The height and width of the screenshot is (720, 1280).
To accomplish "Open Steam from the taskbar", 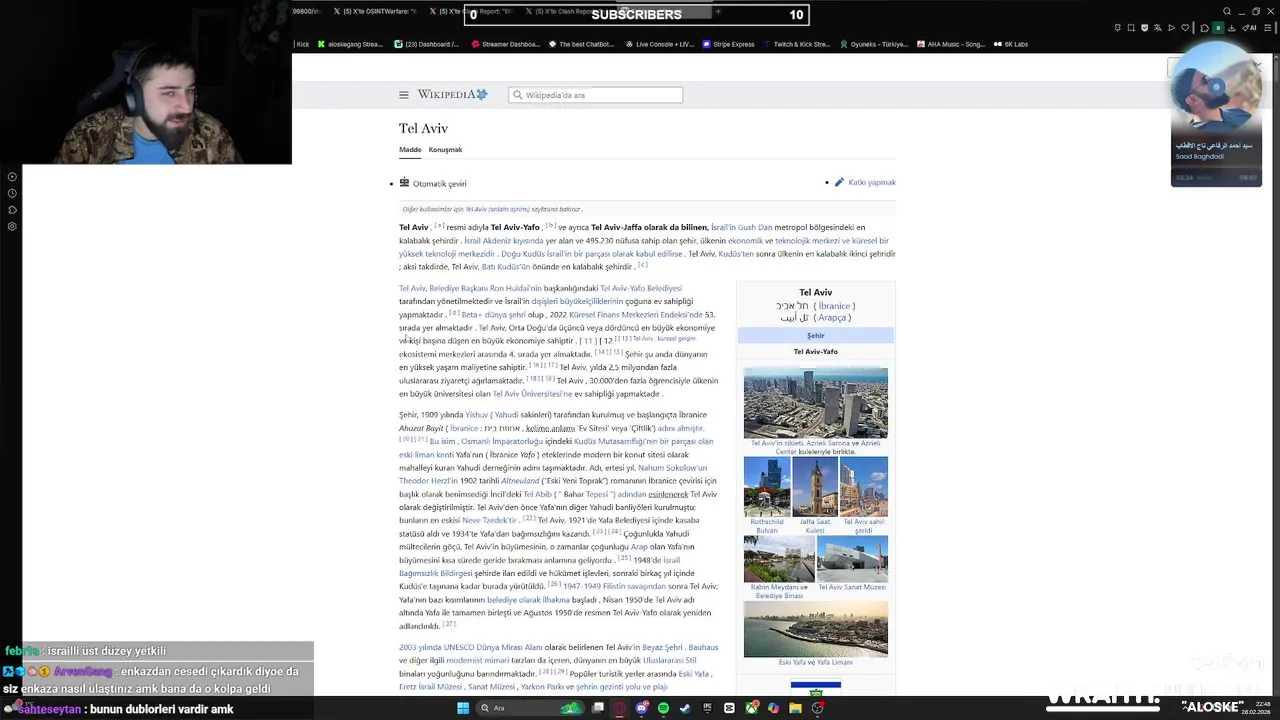I will [x=685, y=708].
